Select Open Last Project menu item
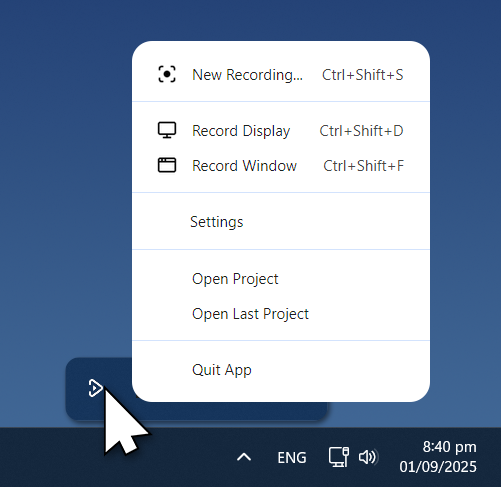501x487 pixels. coord(281,314)
